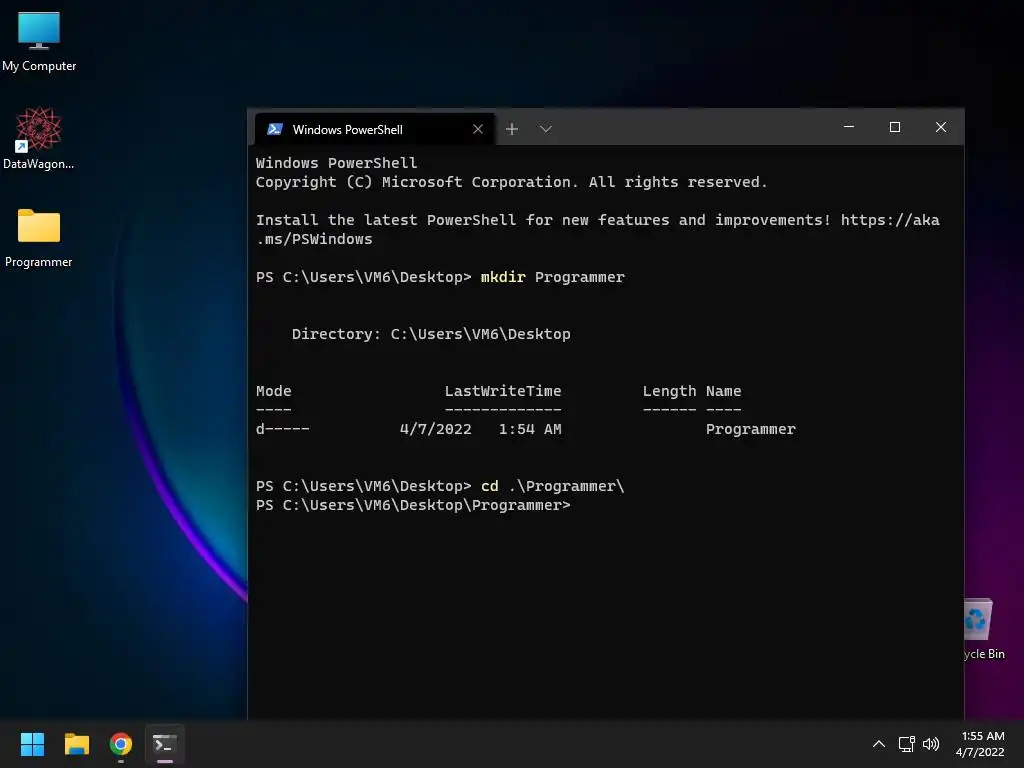Viewport: 1024px width, 768px height.
Task: Click 'Directory: C:\Users\VM6\Desktop' output line
Action: click(x=431, y=334)
